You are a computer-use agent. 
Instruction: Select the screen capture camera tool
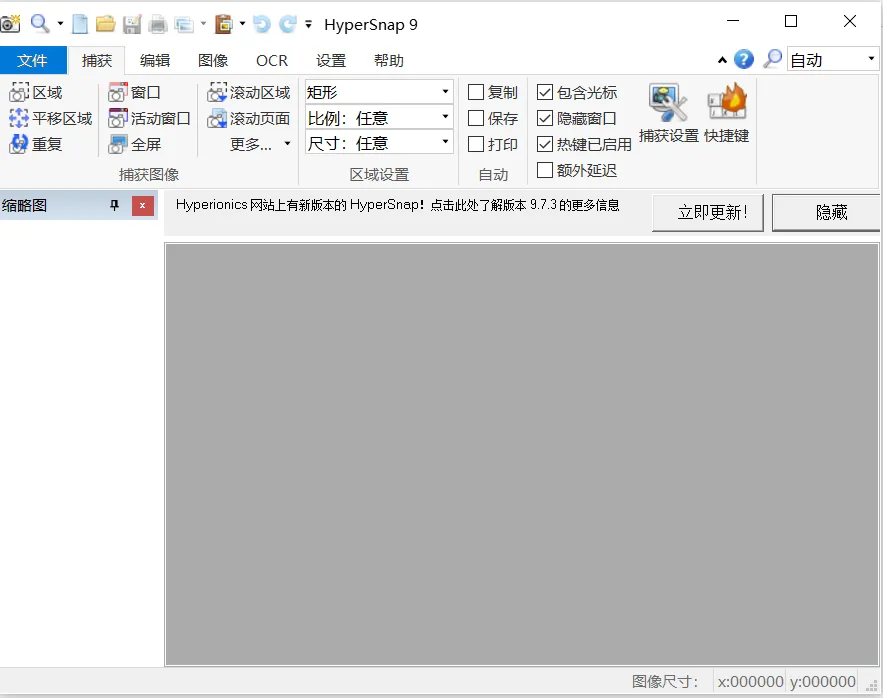click(x=11, y=23)
